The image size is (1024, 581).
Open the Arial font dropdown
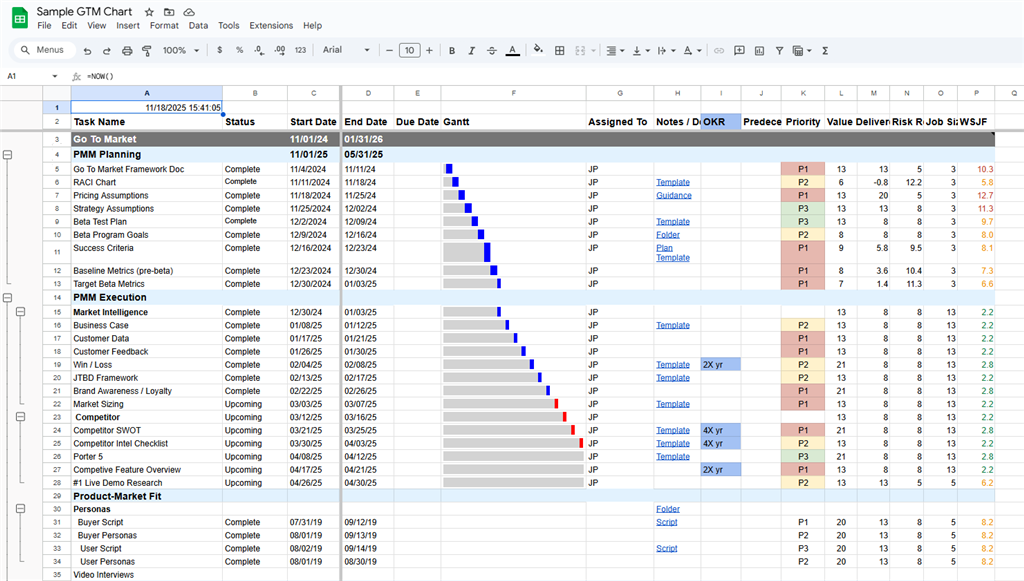pyautogui.click(x=346, y=50)
